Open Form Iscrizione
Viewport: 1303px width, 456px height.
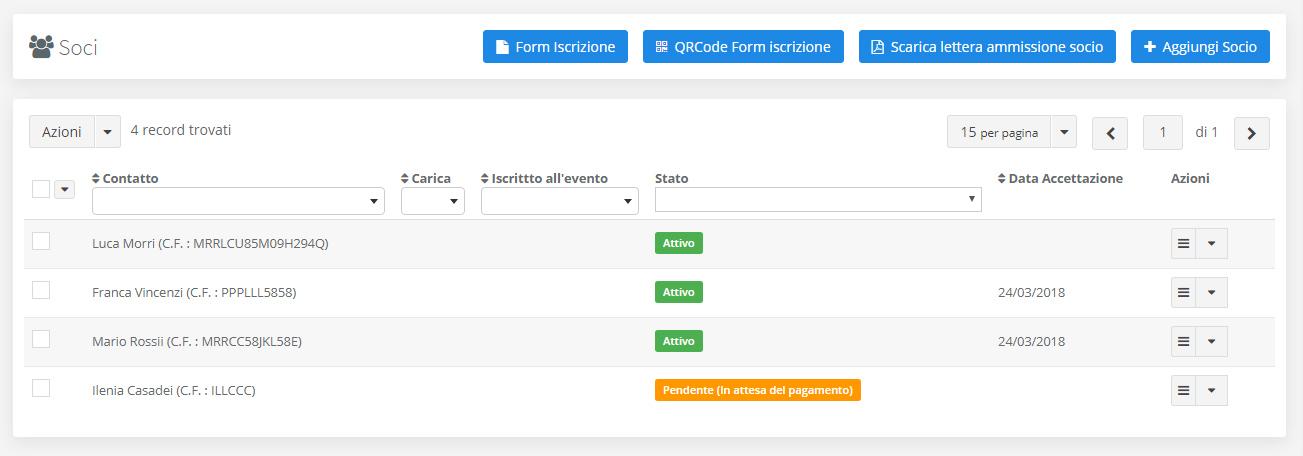click(555, 47)
